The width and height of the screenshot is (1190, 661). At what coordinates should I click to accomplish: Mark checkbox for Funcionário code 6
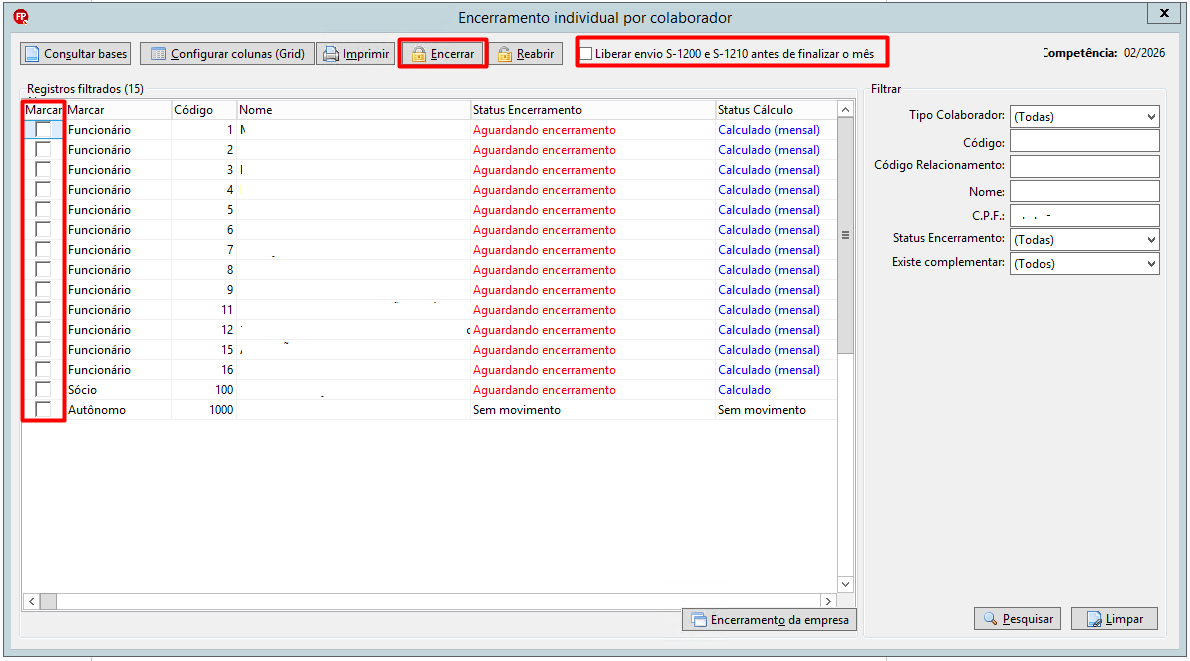coord(43,230)
